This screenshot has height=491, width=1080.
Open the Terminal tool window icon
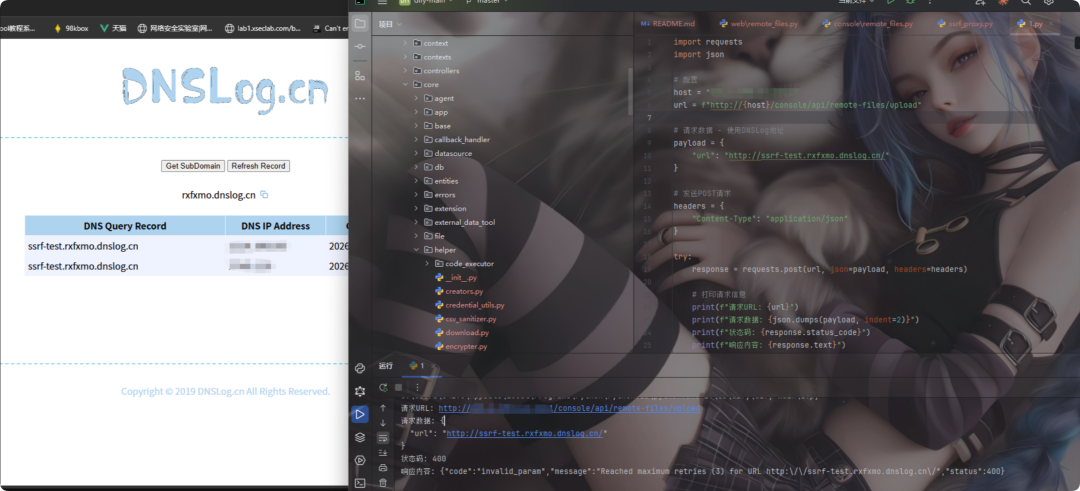(x=360, y=483)
